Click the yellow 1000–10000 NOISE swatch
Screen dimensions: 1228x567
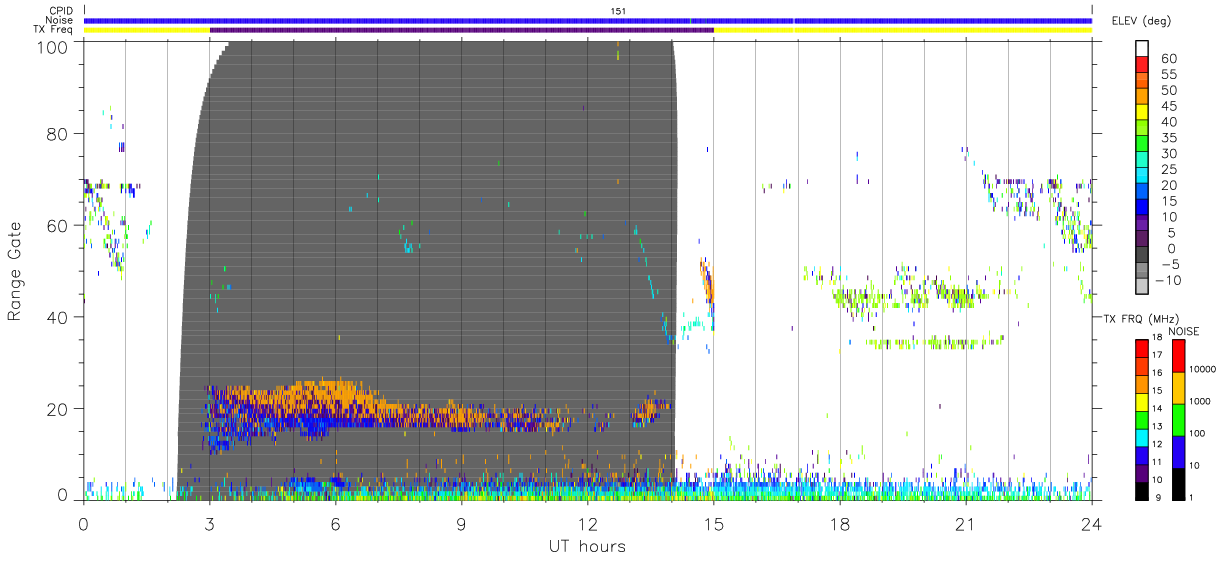(x=1178, y=388)
